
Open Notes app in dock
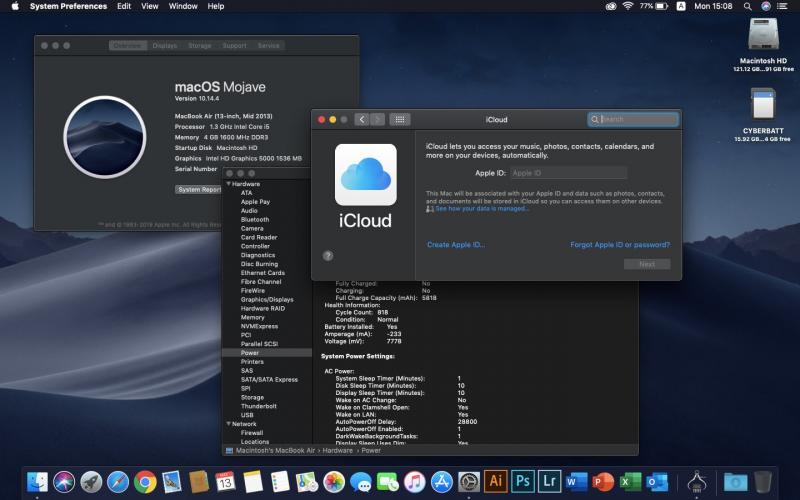(253, 482)
